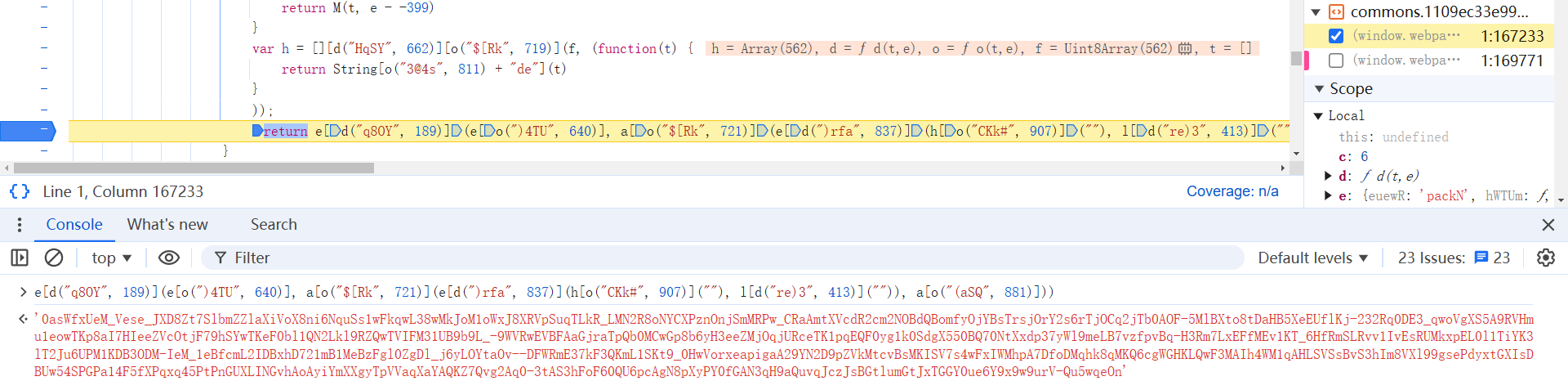This screenshot has height=381, width=1568.
Task: Clear the console
Action: 54,258
